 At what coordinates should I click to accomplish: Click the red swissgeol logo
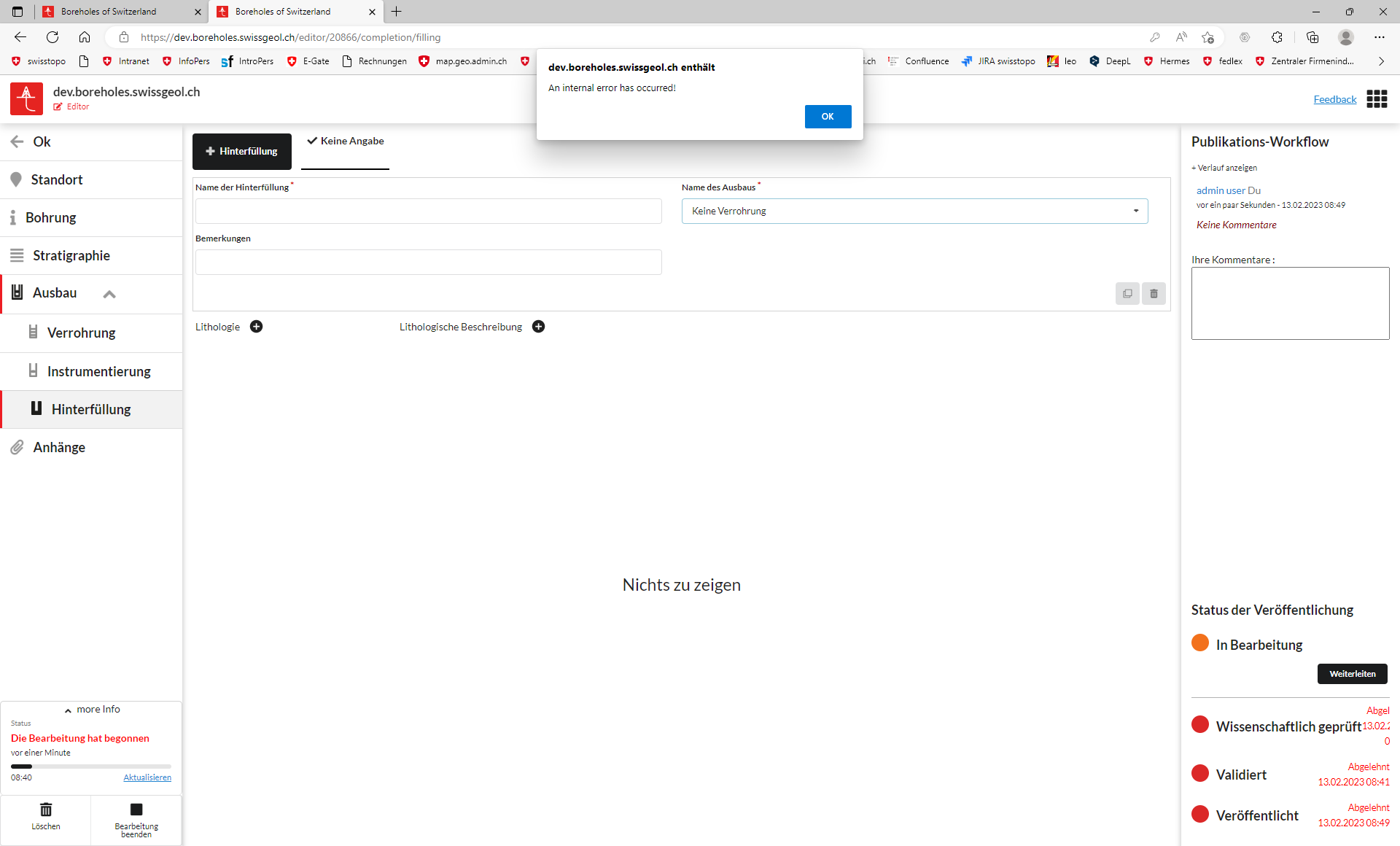[27, 98]
